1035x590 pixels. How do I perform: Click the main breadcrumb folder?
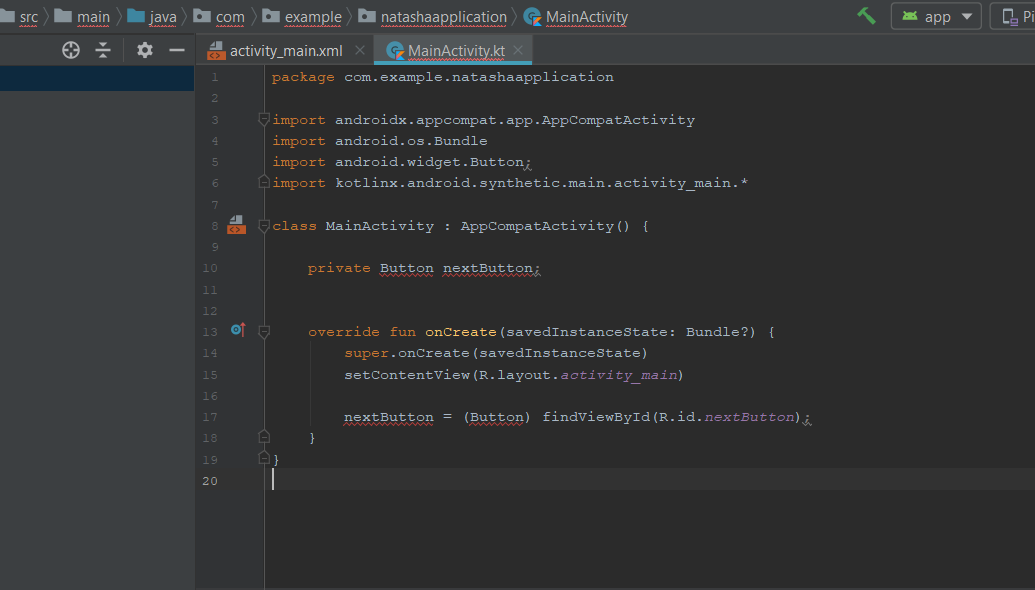click(x=83, y=16)
